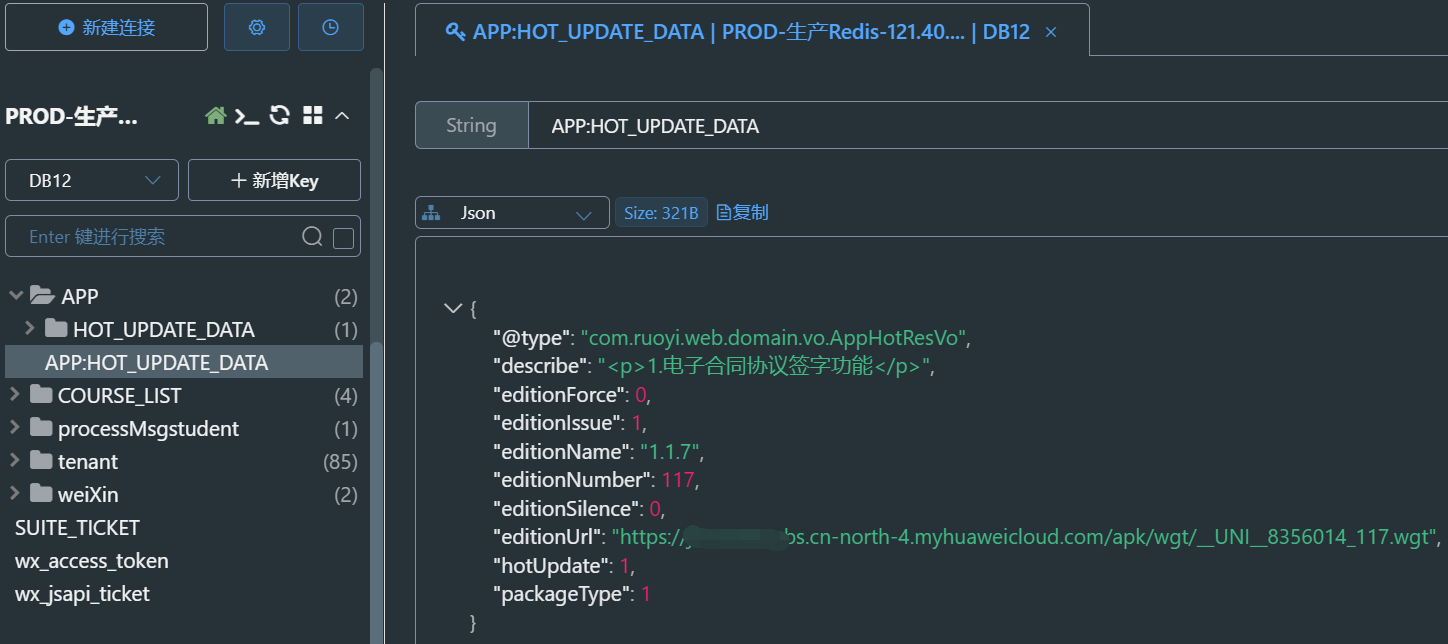Click the search magnifier icon in key search

312,237
